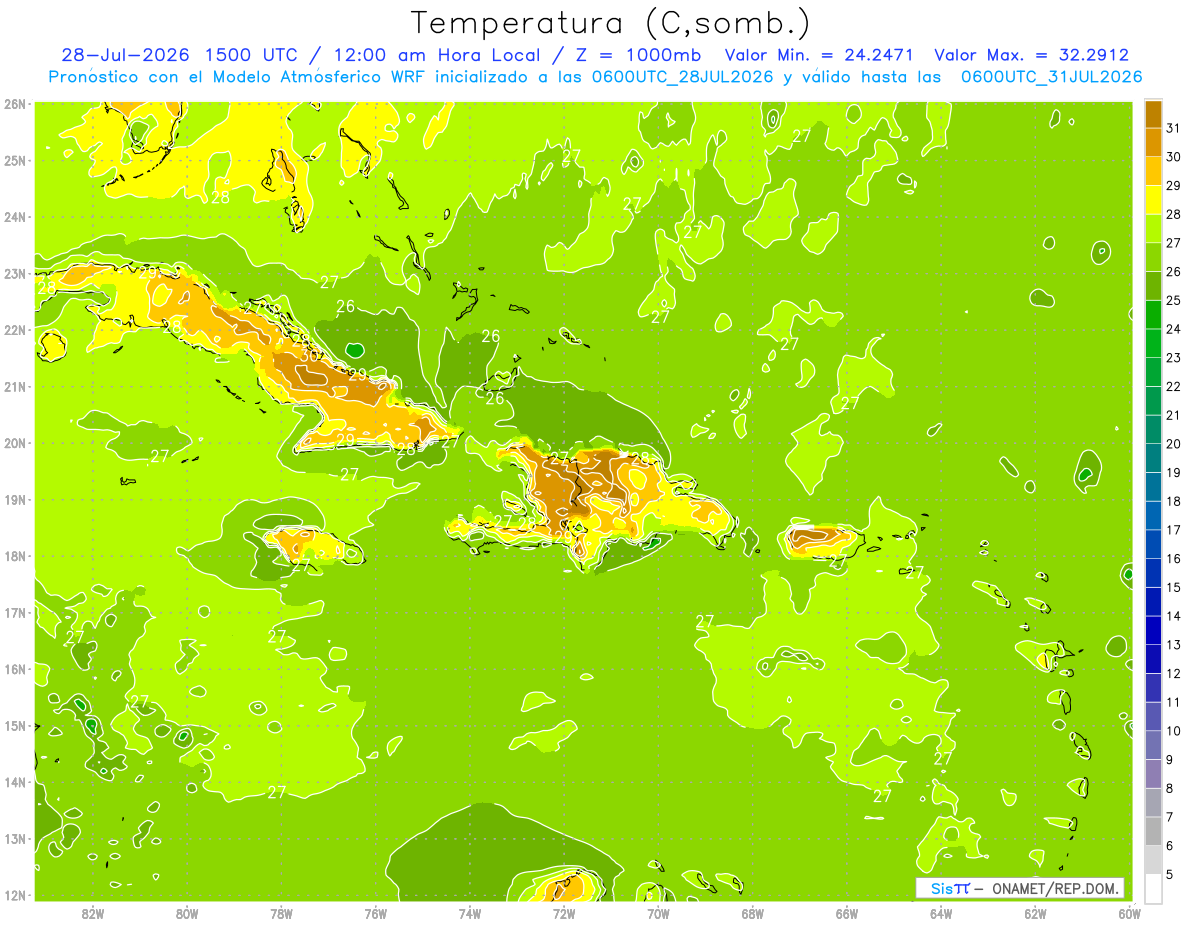1200x927 pixels.
Task: Click the 22N latitude axis label
Action: pos(15,330)
